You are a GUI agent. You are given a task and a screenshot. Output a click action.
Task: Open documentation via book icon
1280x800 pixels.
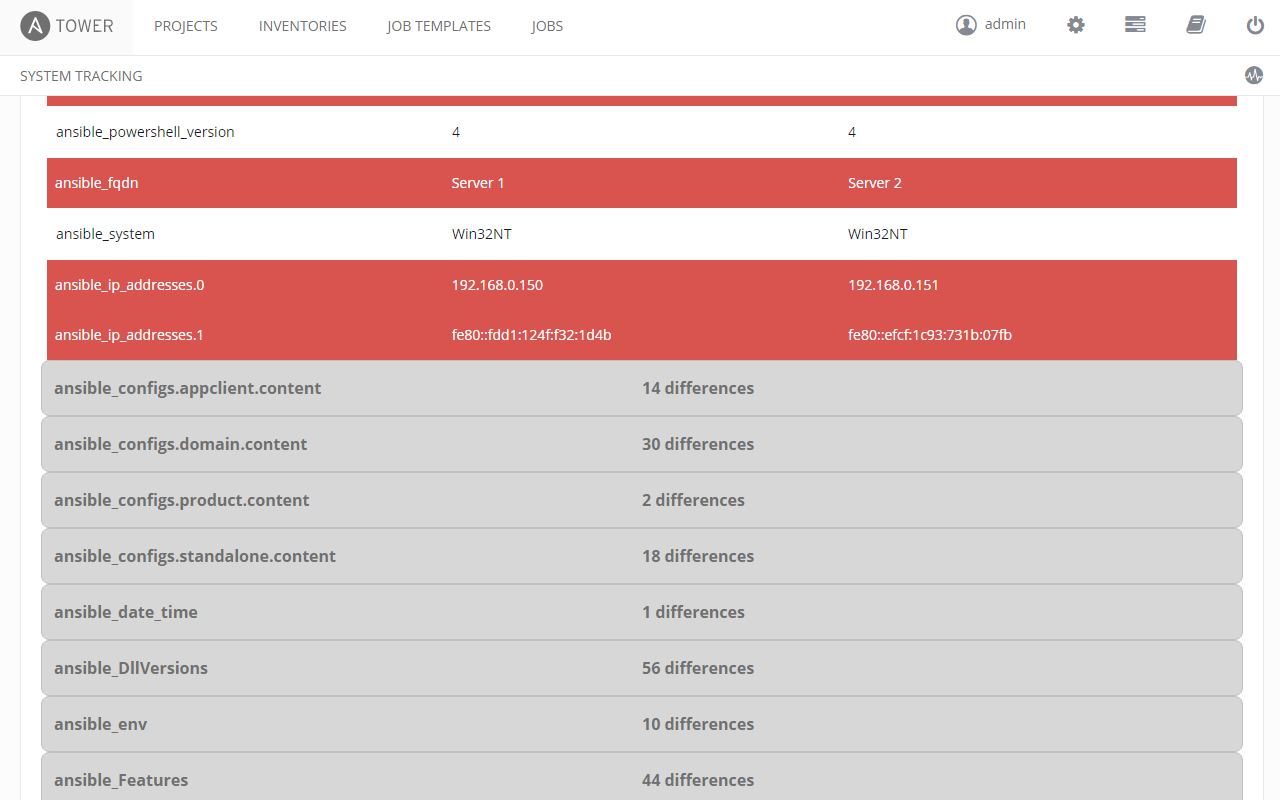click(x=1196, y=25)
